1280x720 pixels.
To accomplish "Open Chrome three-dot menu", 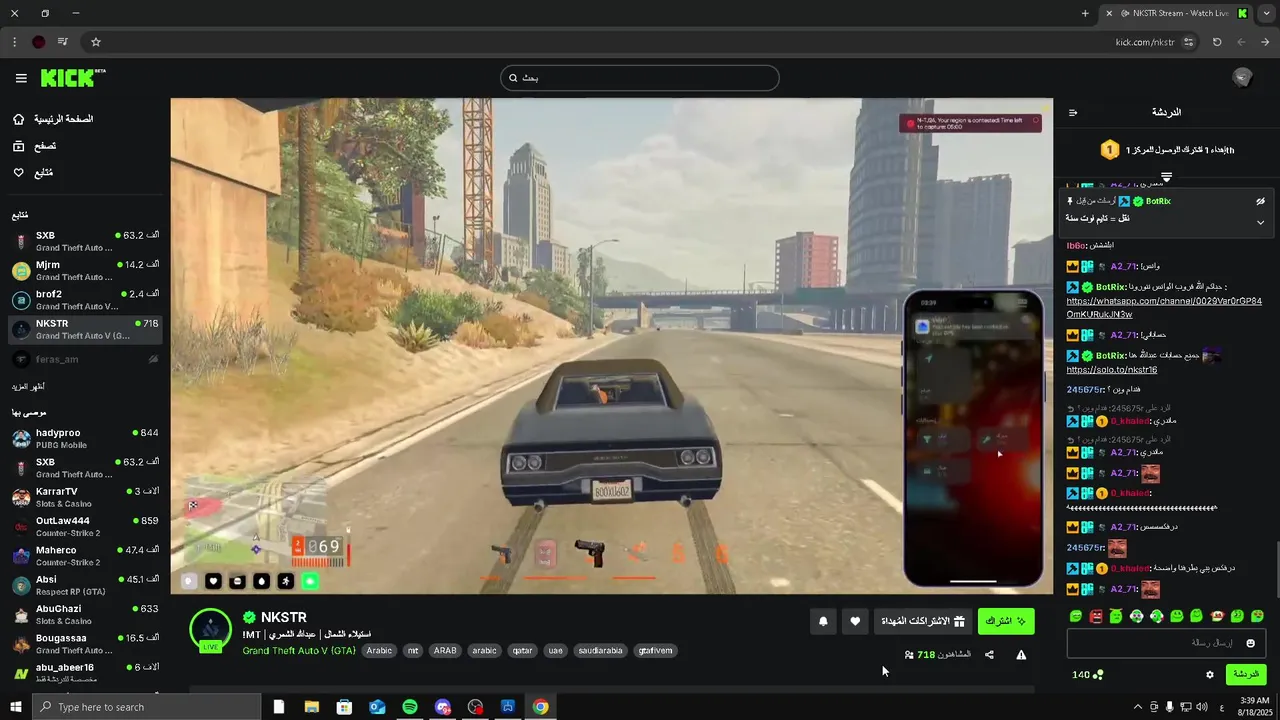I will coord(14,42).
